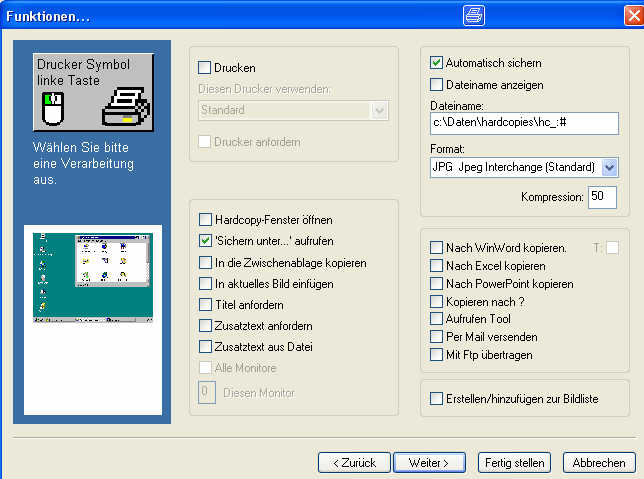Toggle the T: checkbox beside WinWord

click(x=612, y=248)
